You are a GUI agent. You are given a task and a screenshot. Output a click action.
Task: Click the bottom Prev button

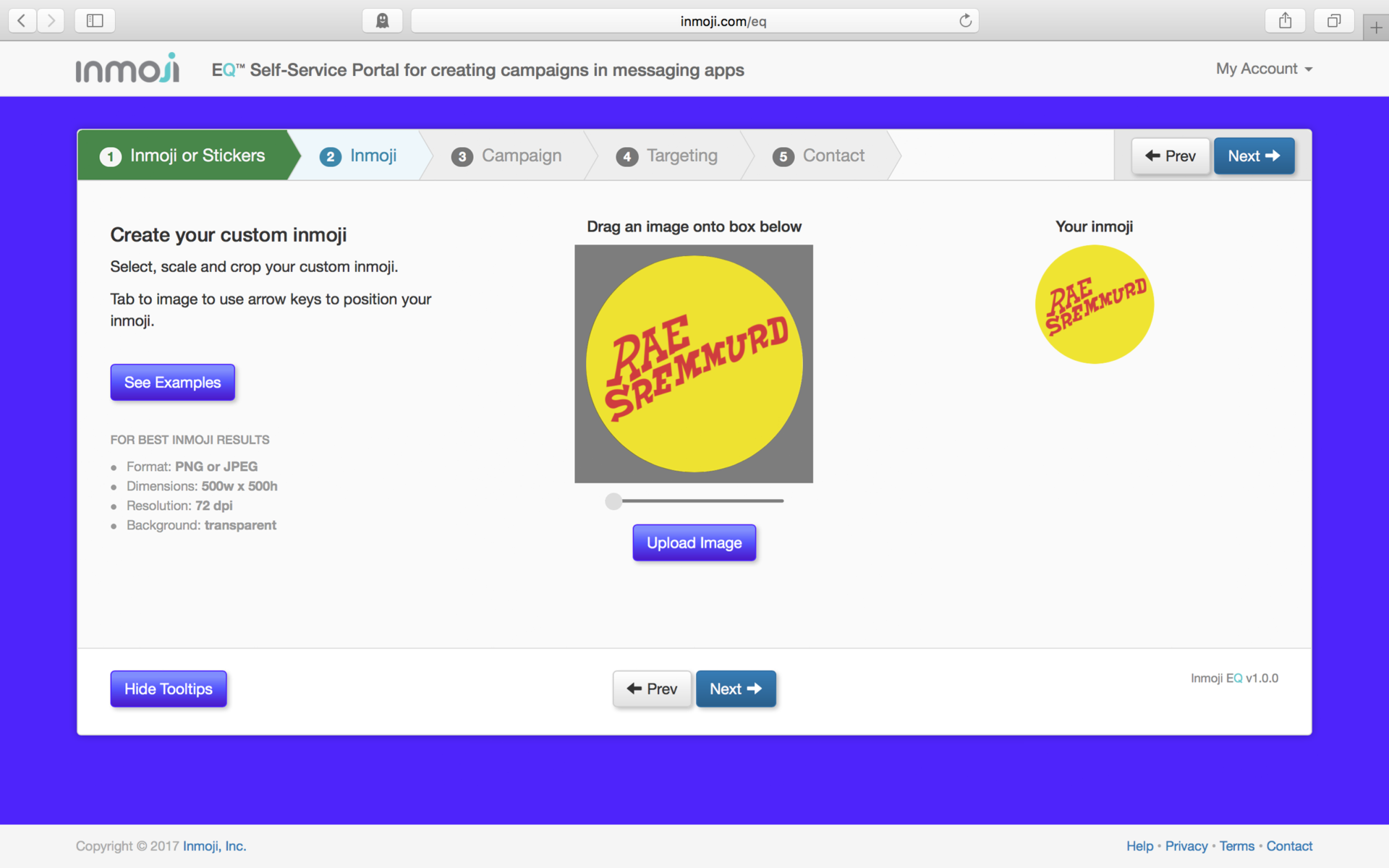coord(652,689)
